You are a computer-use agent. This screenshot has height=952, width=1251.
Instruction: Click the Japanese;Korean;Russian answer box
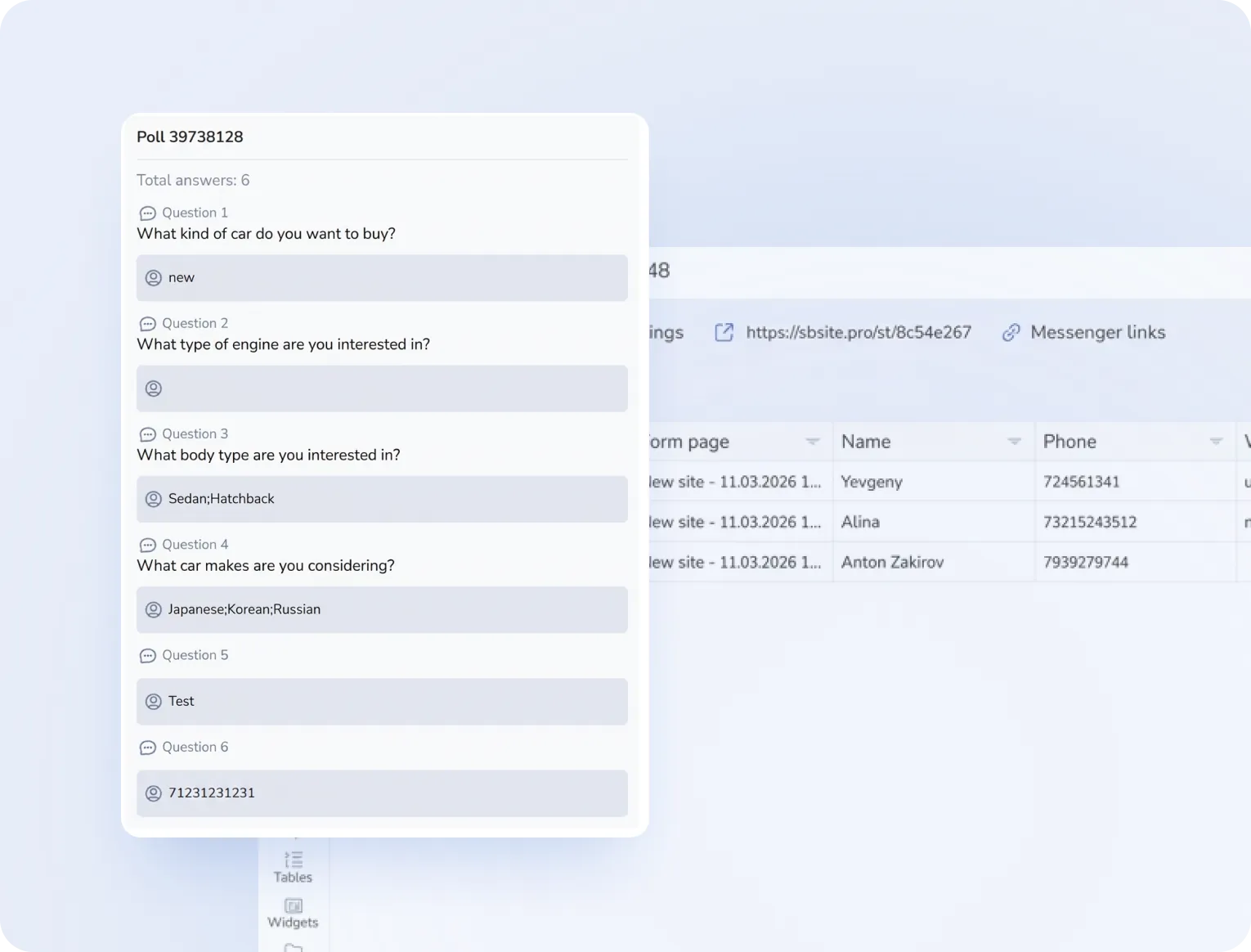[x=382, y=609]
